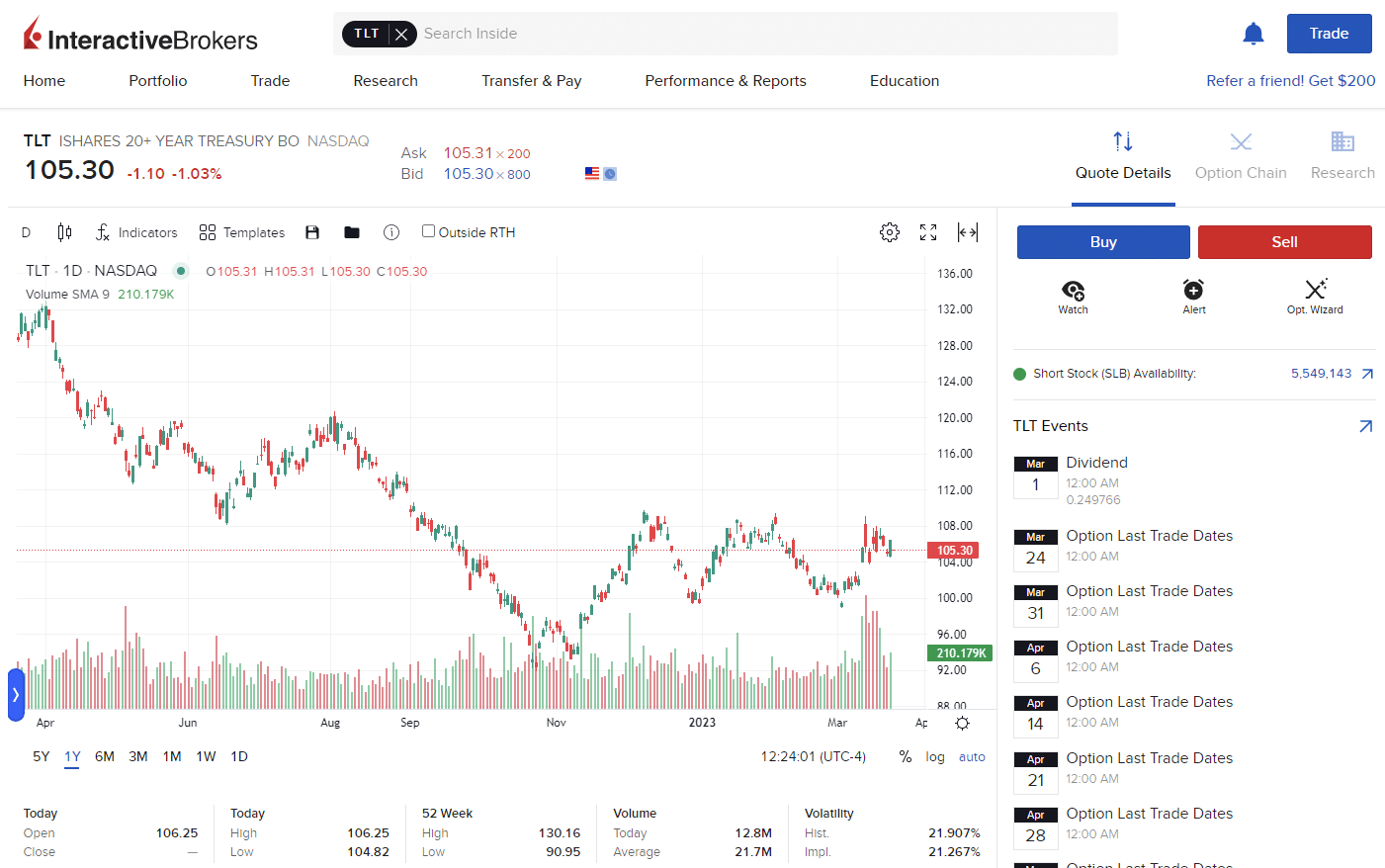Open Transfer & Pay menu

(531, 81)
